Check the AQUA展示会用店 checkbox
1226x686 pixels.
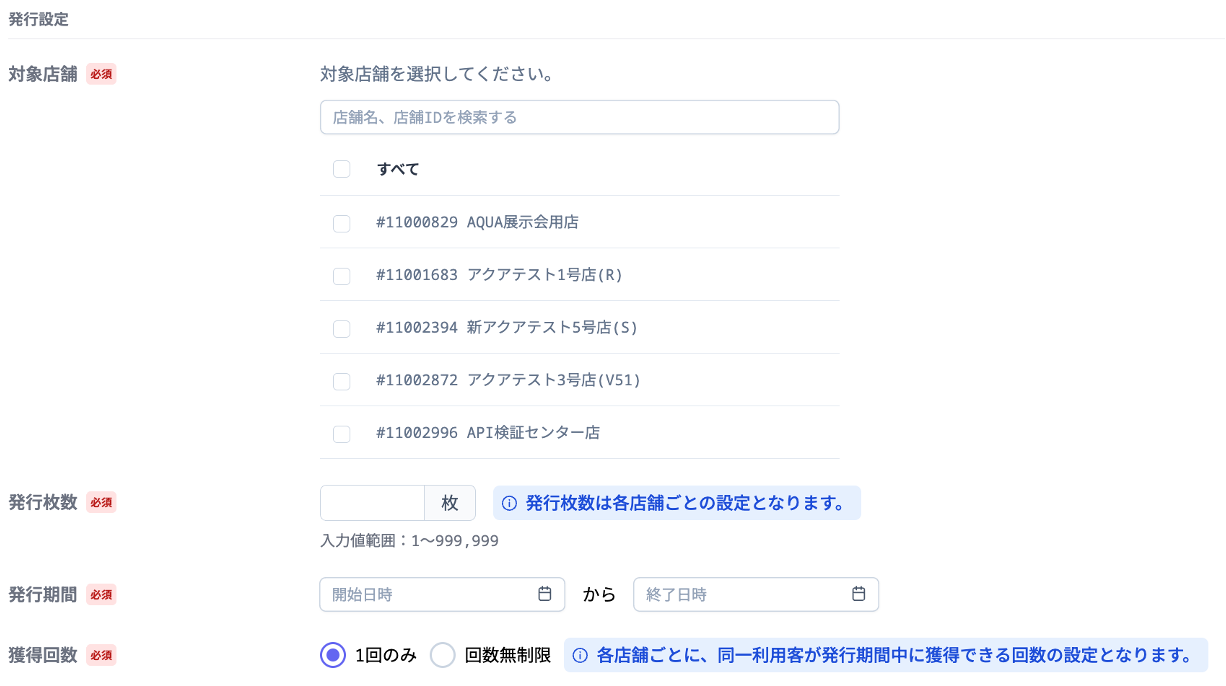(x=342, y=223)
